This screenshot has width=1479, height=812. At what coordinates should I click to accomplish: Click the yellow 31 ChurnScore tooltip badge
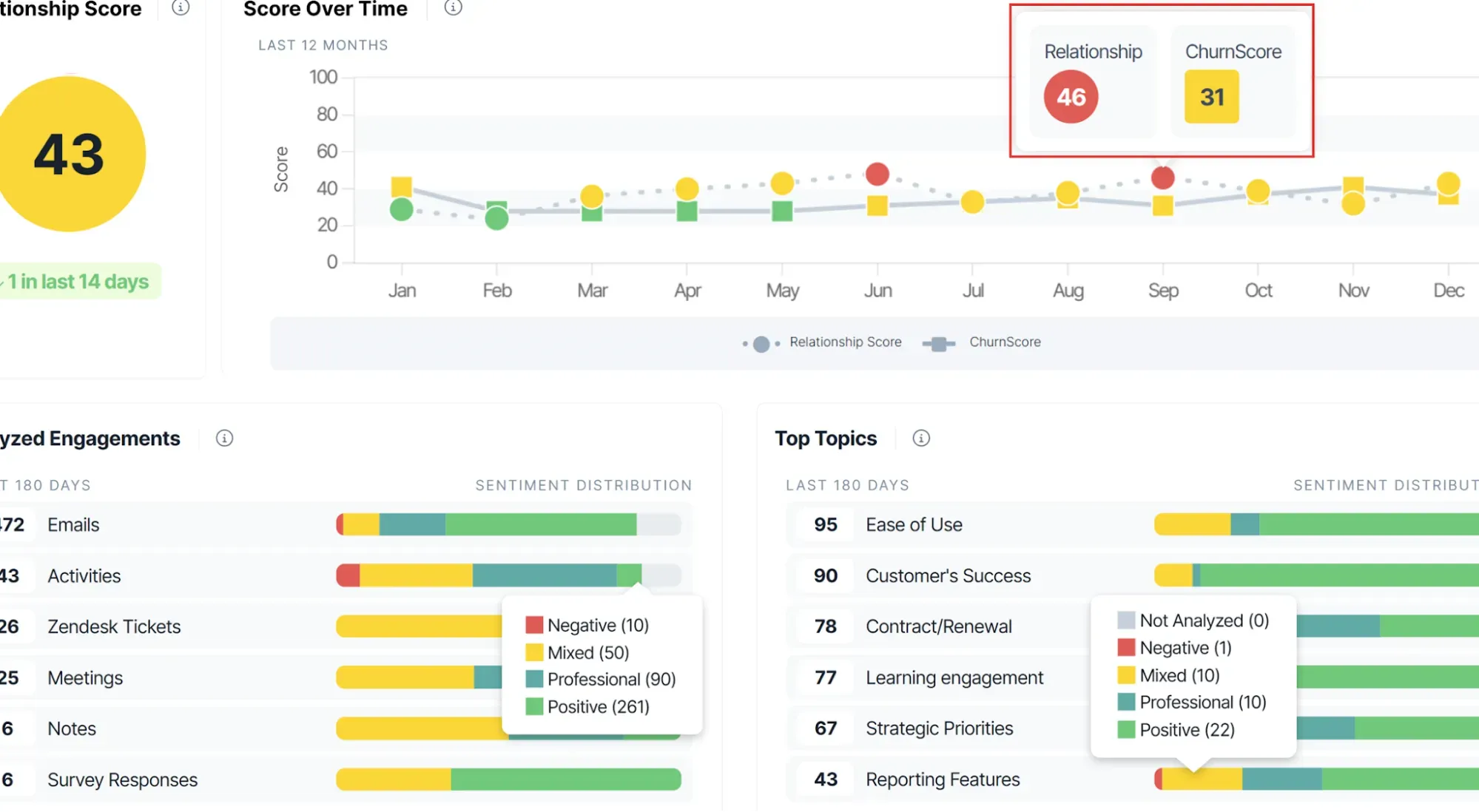(x=1212, y=97)
